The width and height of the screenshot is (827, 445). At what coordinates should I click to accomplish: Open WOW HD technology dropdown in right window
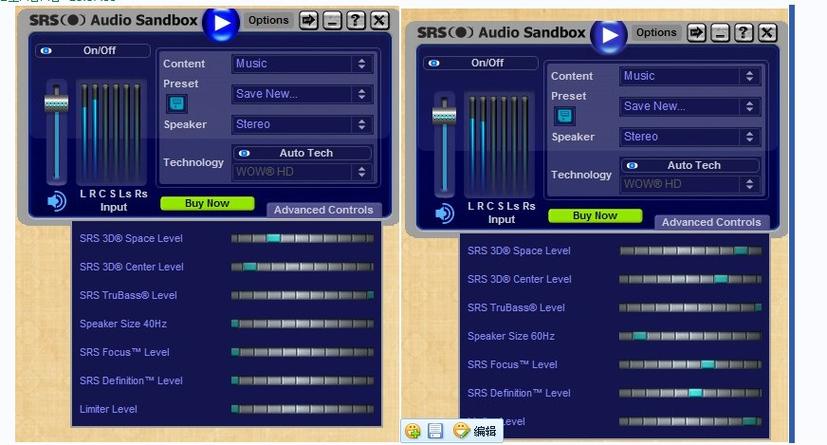(x=690, y=185)
